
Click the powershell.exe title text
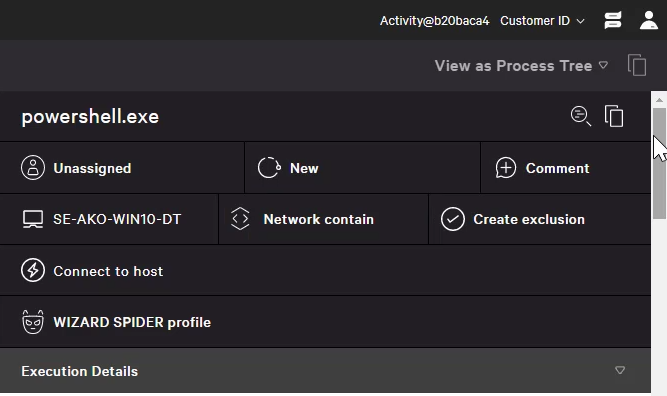pos(90,117)
